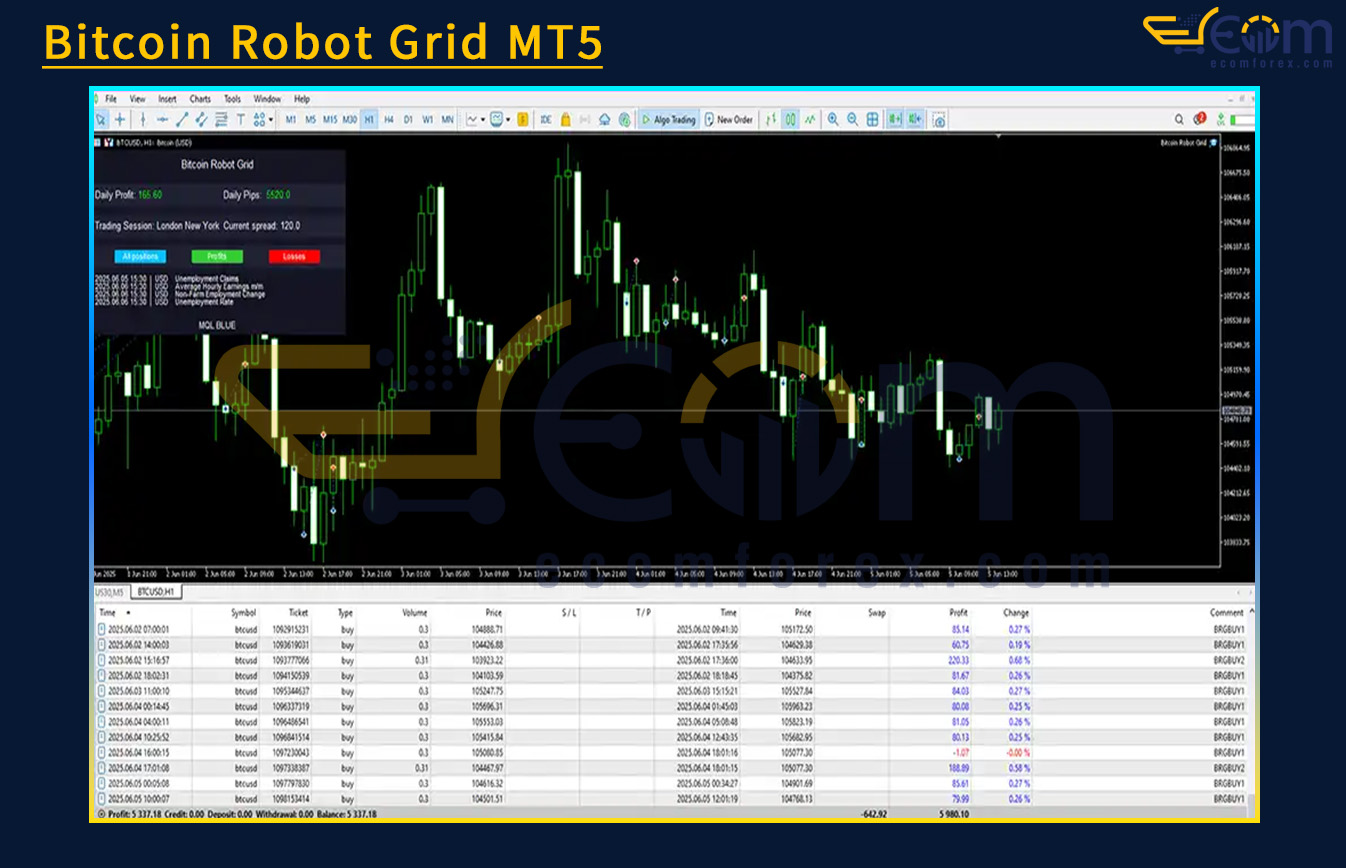Select the M15 timeframe
The height and width of the screenshot is (868, 1346).
[330, 120]
